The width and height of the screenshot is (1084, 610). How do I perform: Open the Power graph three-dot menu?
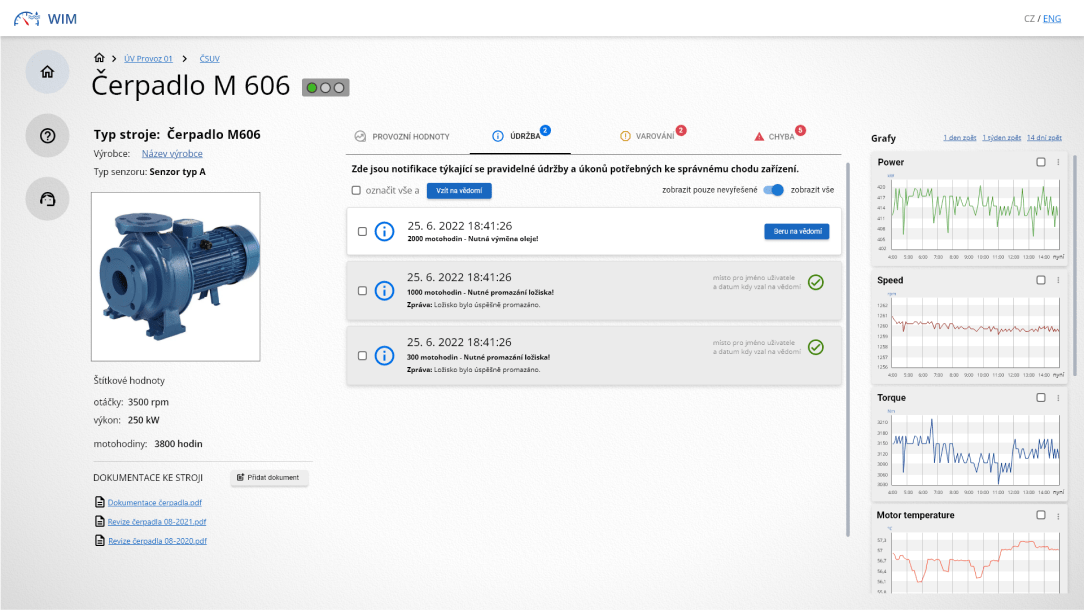click(1058, 162)
